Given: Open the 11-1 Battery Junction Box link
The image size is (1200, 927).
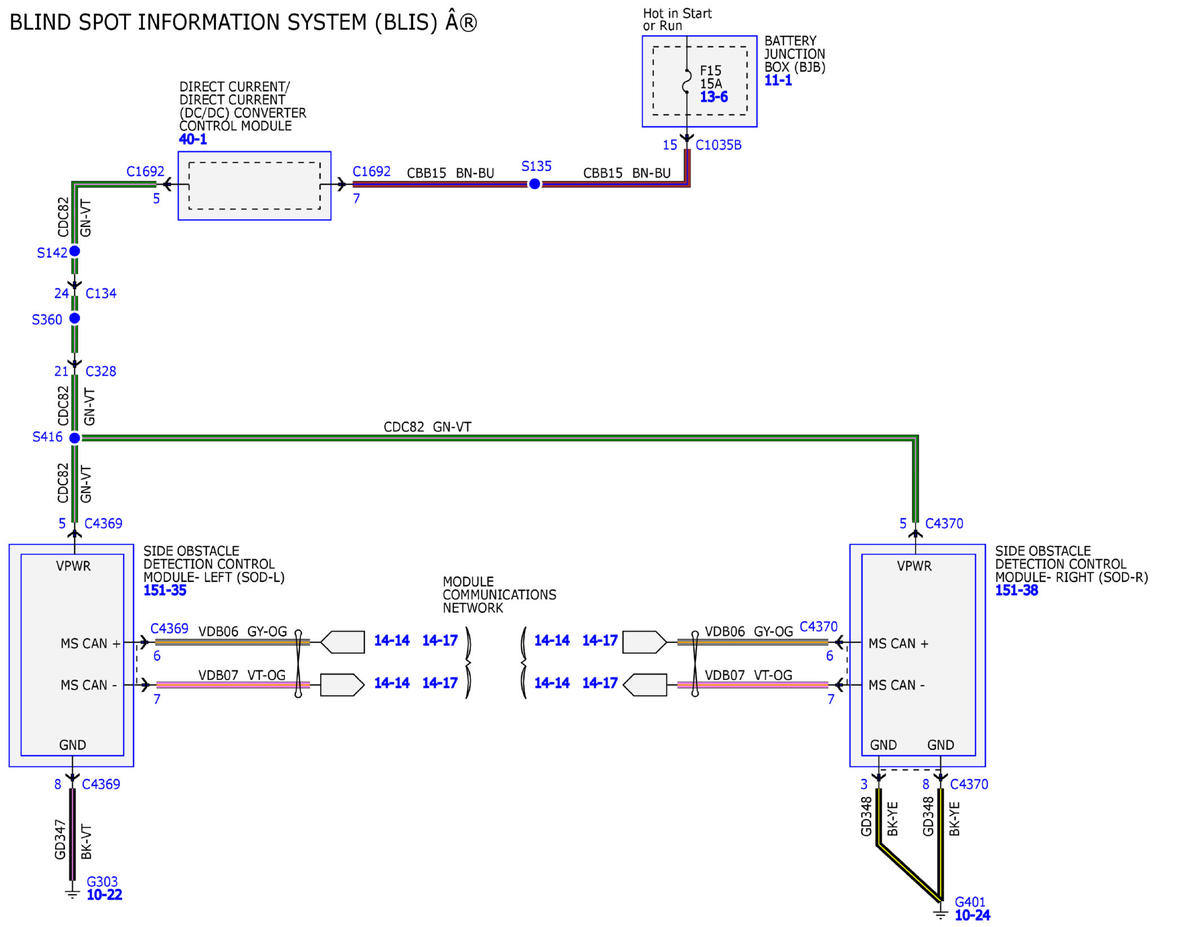Looking at the screenshot, I should [x=778, y=79].
